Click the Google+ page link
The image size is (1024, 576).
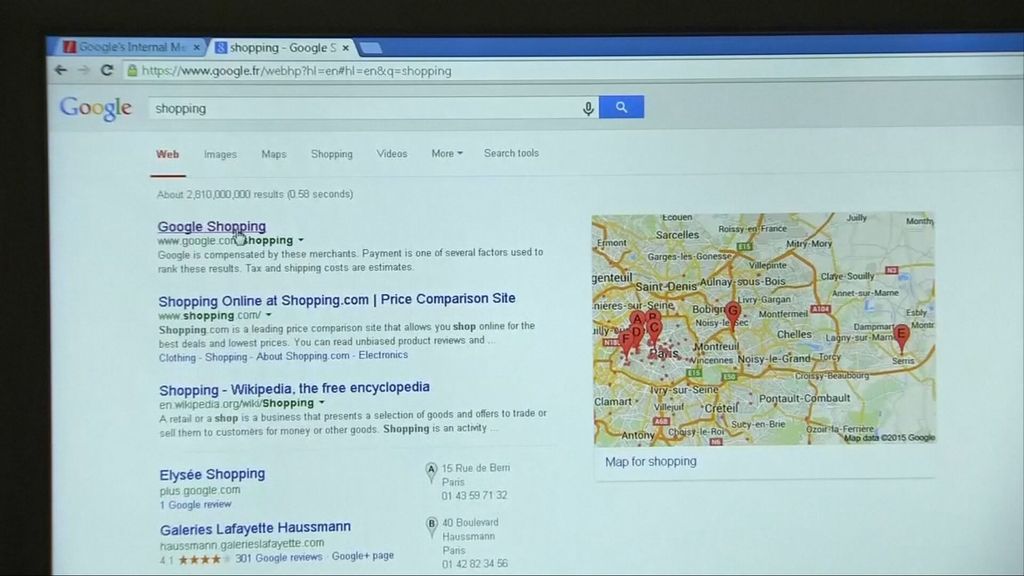tap(362, 556)
